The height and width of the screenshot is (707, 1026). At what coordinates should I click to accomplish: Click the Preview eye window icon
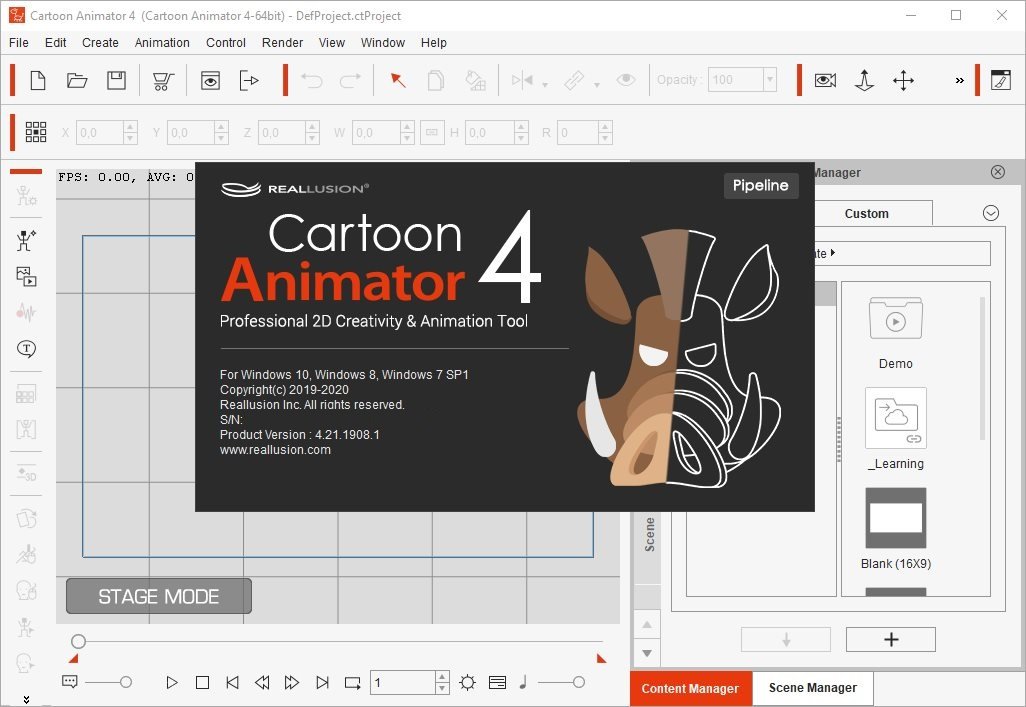(210, 80)
